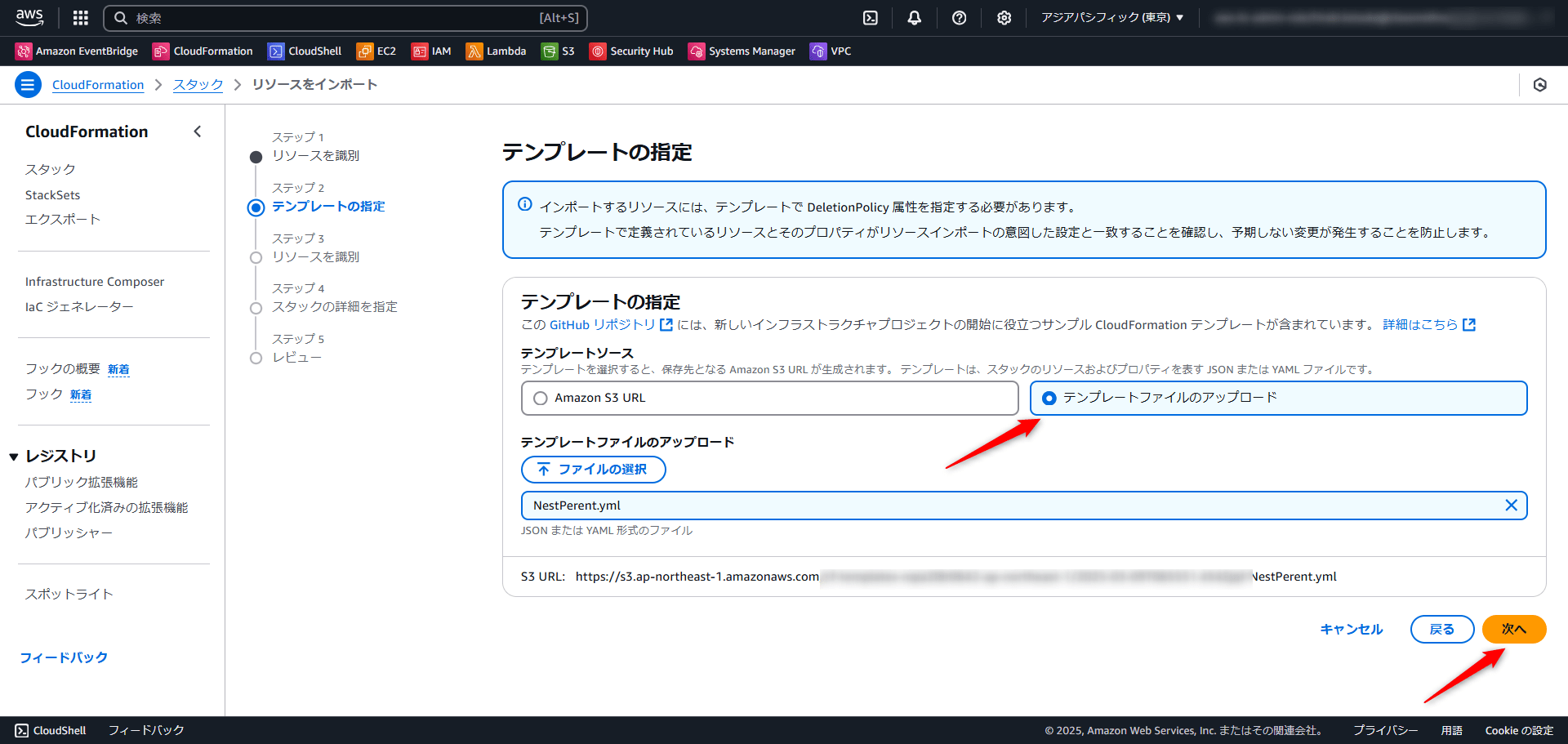The image size is (1568, 744).
Task: Select step 4 スタックの詳細を指定 label
Action: (x=335, y=306)
